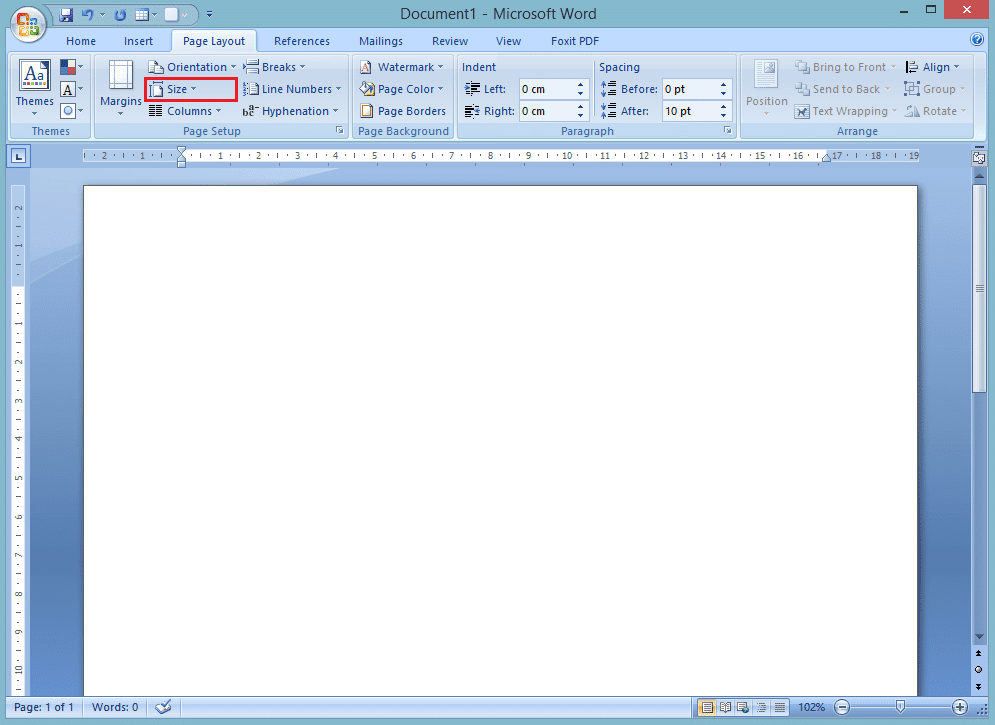
Task: Click the Rotate button
Action: tap(935, 111)
